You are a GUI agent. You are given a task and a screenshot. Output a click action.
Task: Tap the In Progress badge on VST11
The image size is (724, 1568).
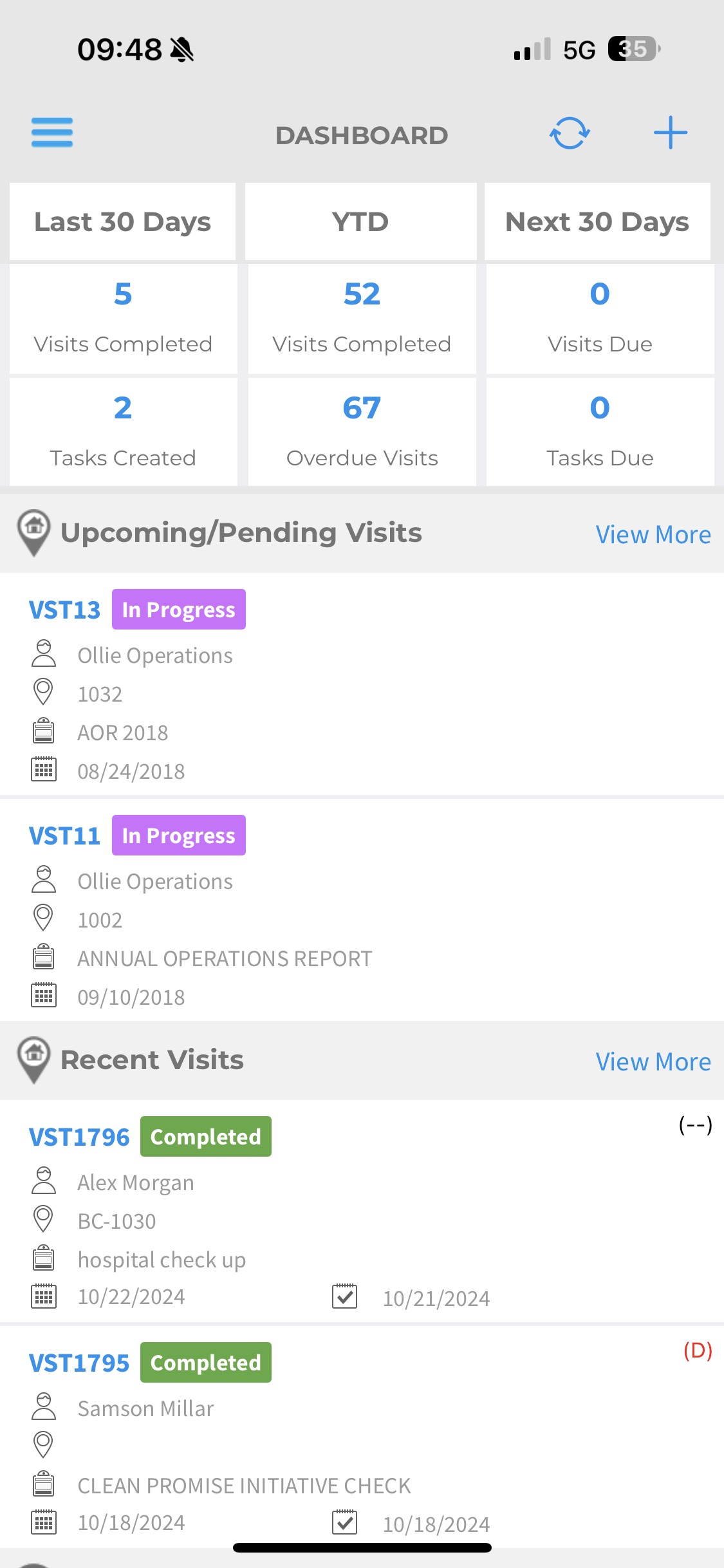pyautogui.click(x=178, y=835)
